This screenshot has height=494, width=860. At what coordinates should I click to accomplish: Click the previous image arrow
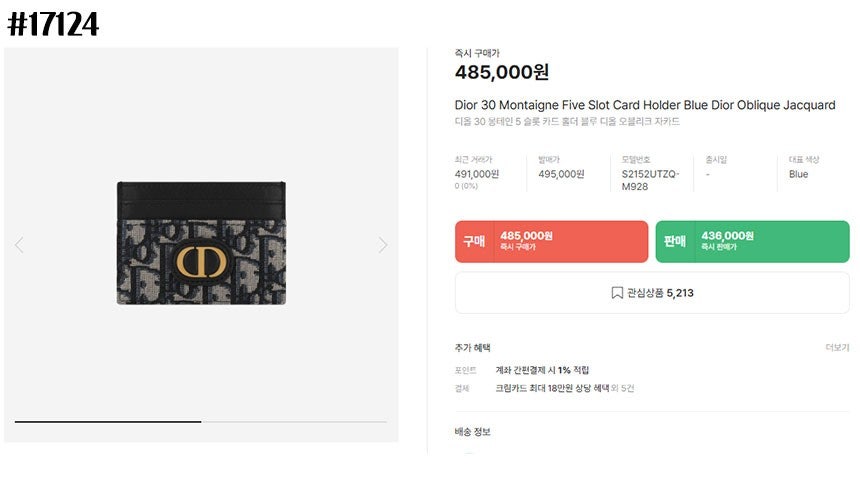19,245
